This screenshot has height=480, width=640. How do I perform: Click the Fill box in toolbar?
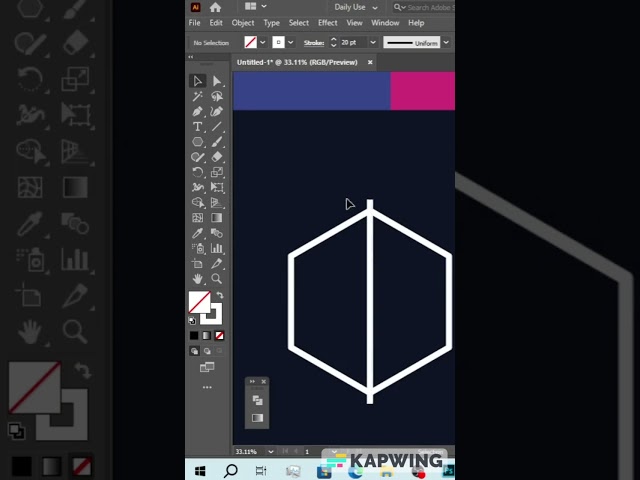pyautogui.click(x=199, y=302)
